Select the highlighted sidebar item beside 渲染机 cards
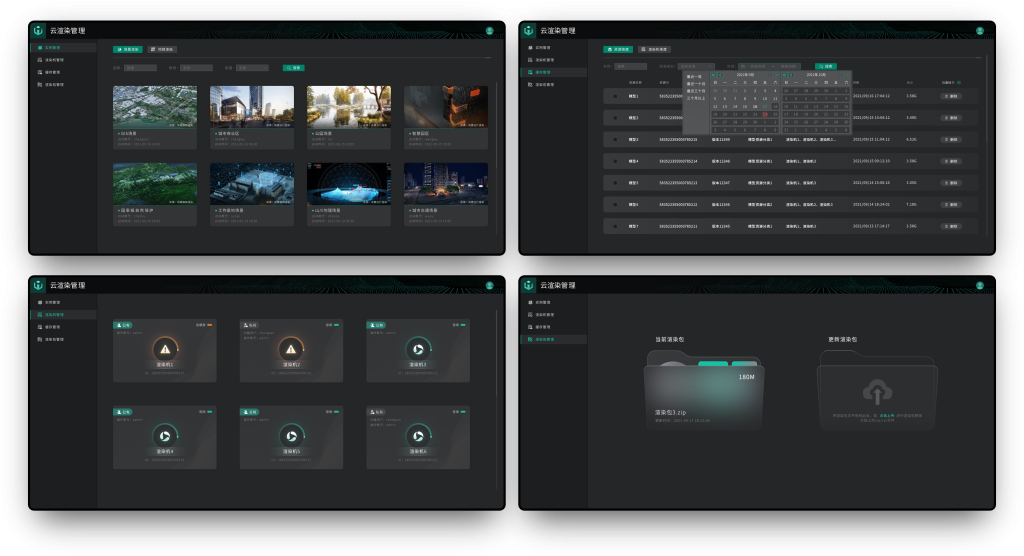 click(63, 314)
